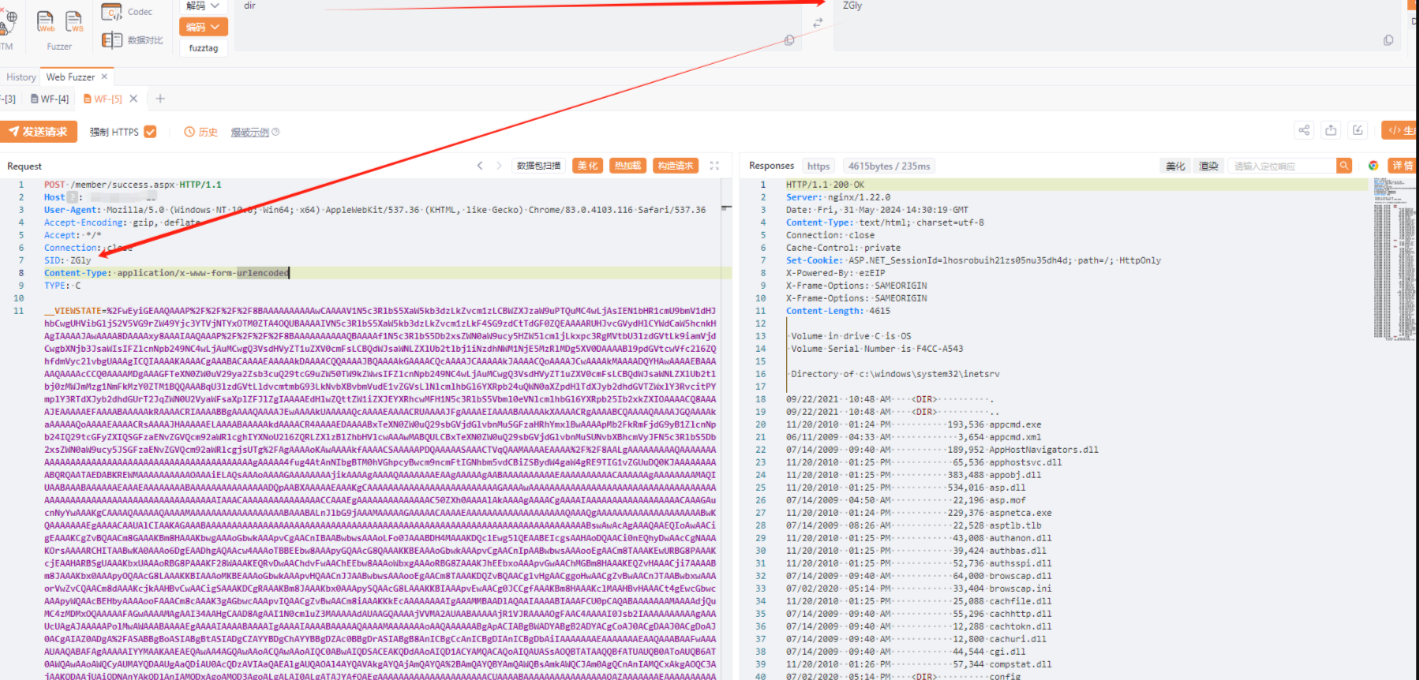Screen dimensions: 1419x680
Task: Focus the response locate search field
Action: (1283, 166)
